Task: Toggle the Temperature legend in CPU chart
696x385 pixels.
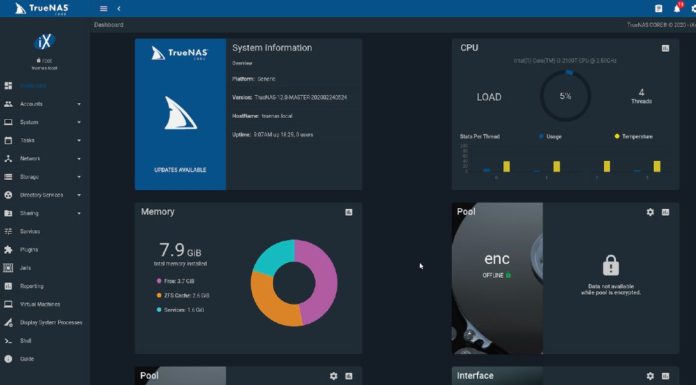Action: [x=633, y=136]
